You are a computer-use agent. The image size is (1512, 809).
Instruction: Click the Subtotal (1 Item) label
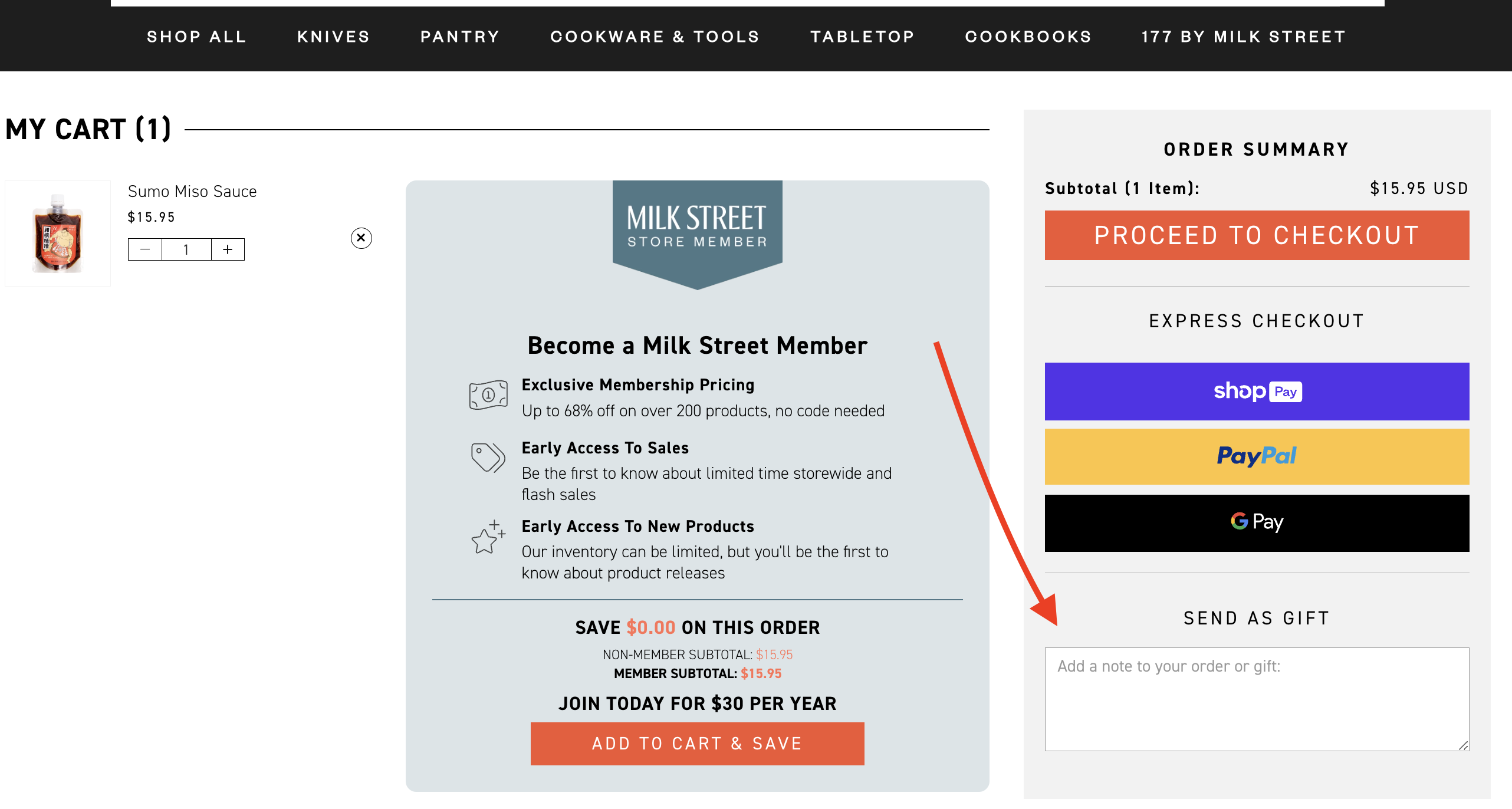(1122, 189)
